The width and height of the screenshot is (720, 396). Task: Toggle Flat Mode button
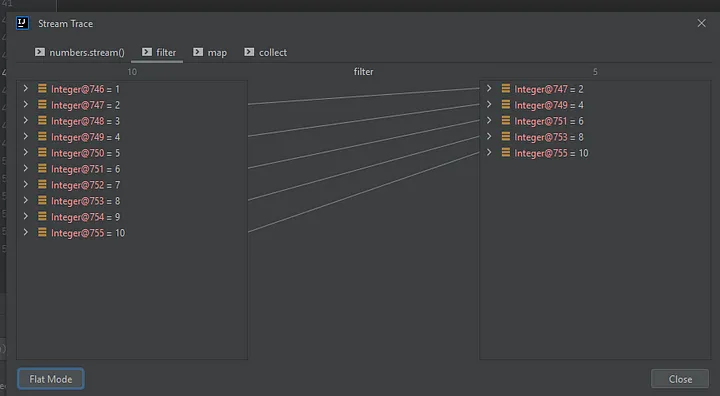click(51, 379)
